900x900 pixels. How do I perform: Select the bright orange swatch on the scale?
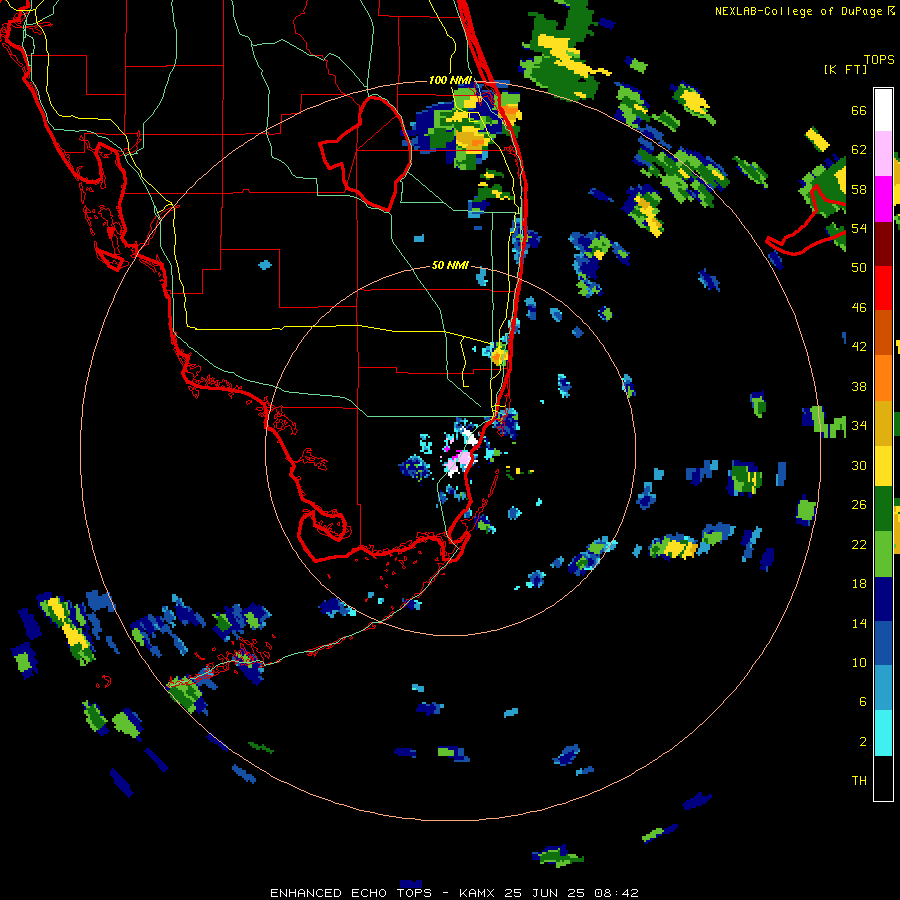883,377
